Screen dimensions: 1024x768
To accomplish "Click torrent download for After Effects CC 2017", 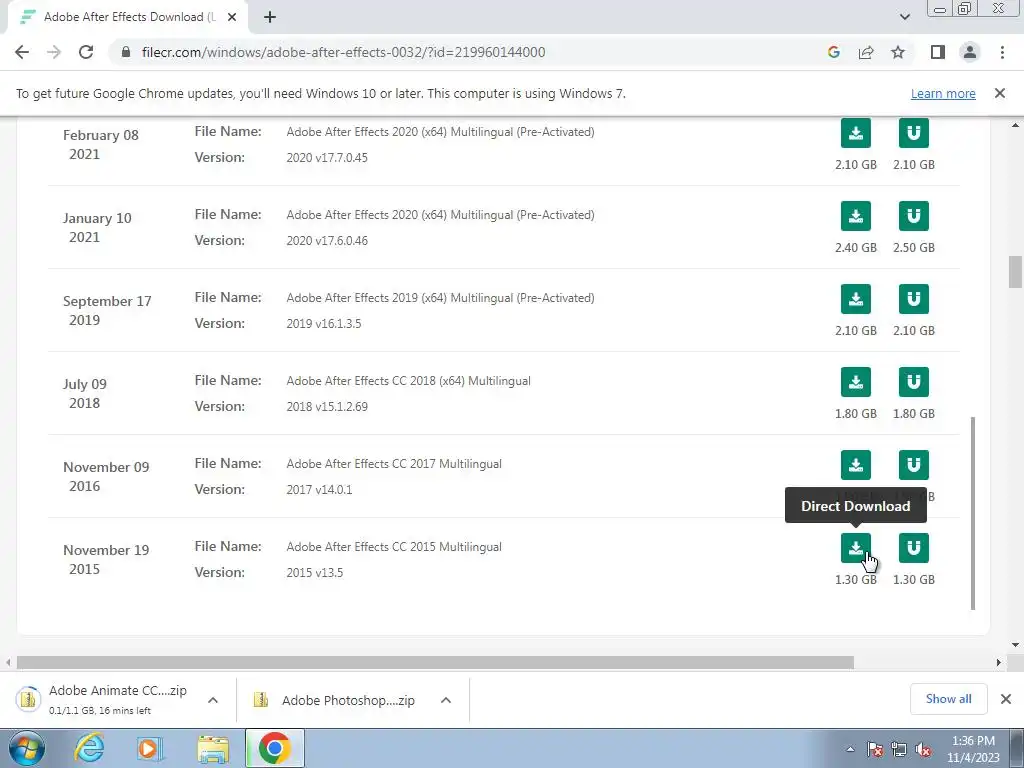I will pos(914,465).
